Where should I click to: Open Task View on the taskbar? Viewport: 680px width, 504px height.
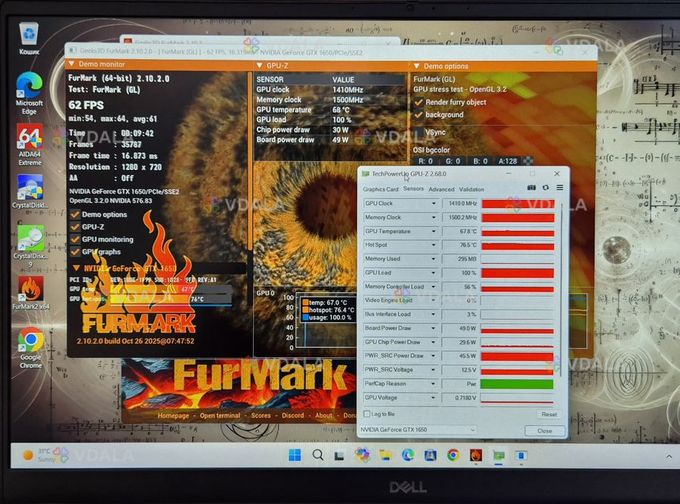[339, 455]
